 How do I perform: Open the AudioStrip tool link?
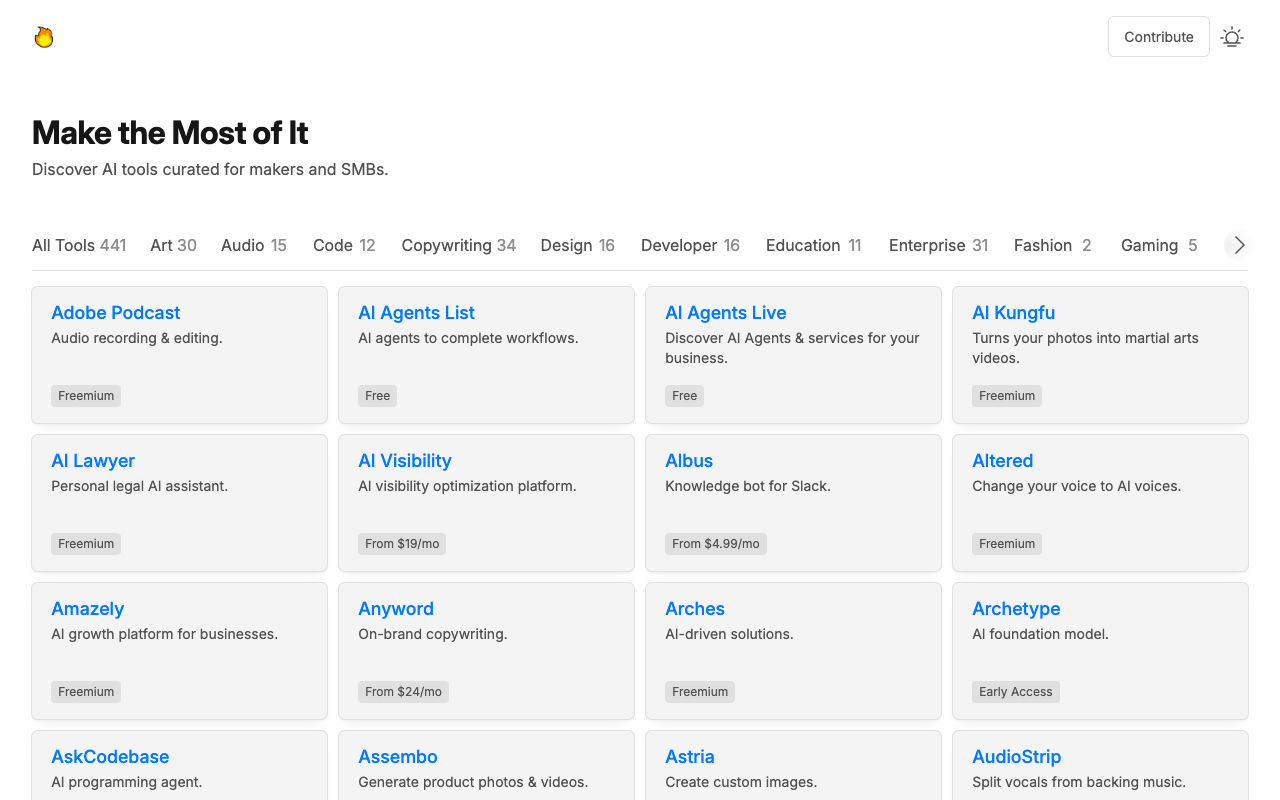point(1016,757)
